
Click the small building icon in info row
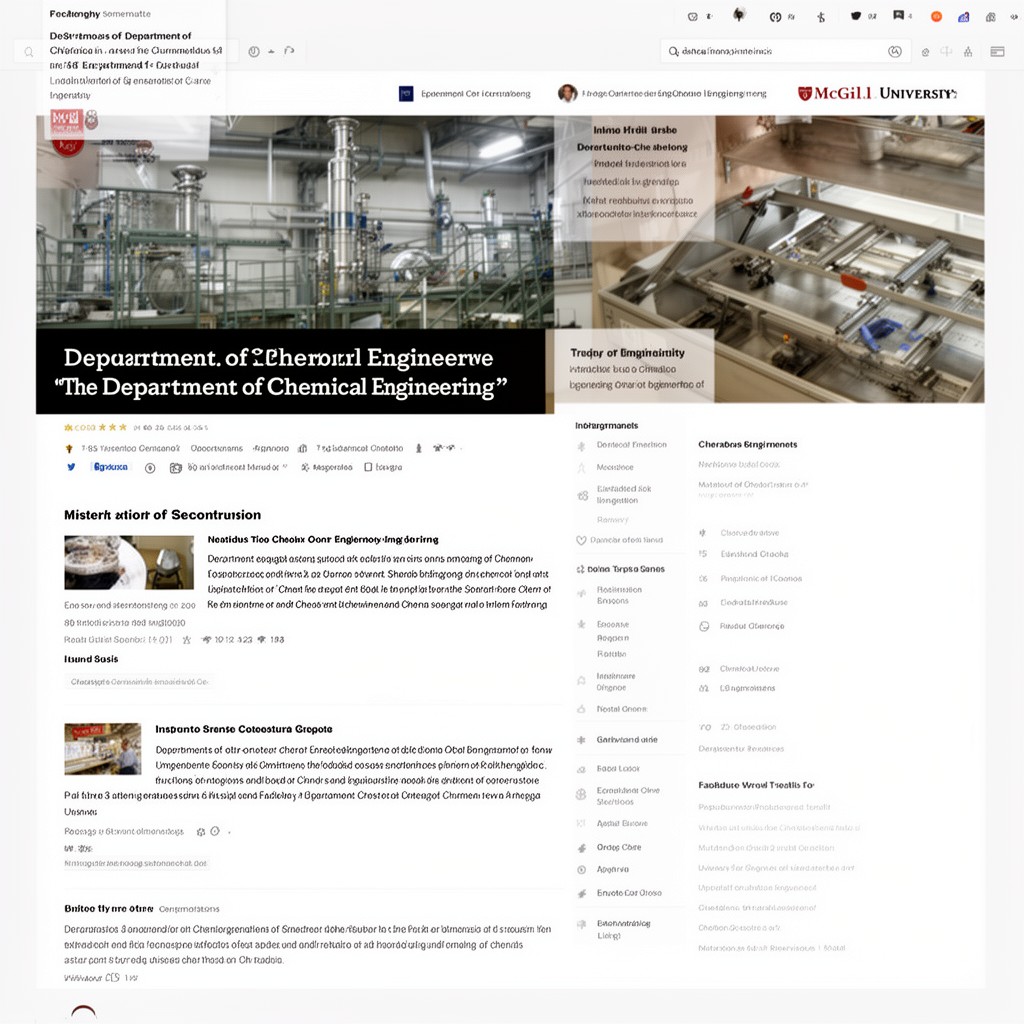tap(302, 448)
